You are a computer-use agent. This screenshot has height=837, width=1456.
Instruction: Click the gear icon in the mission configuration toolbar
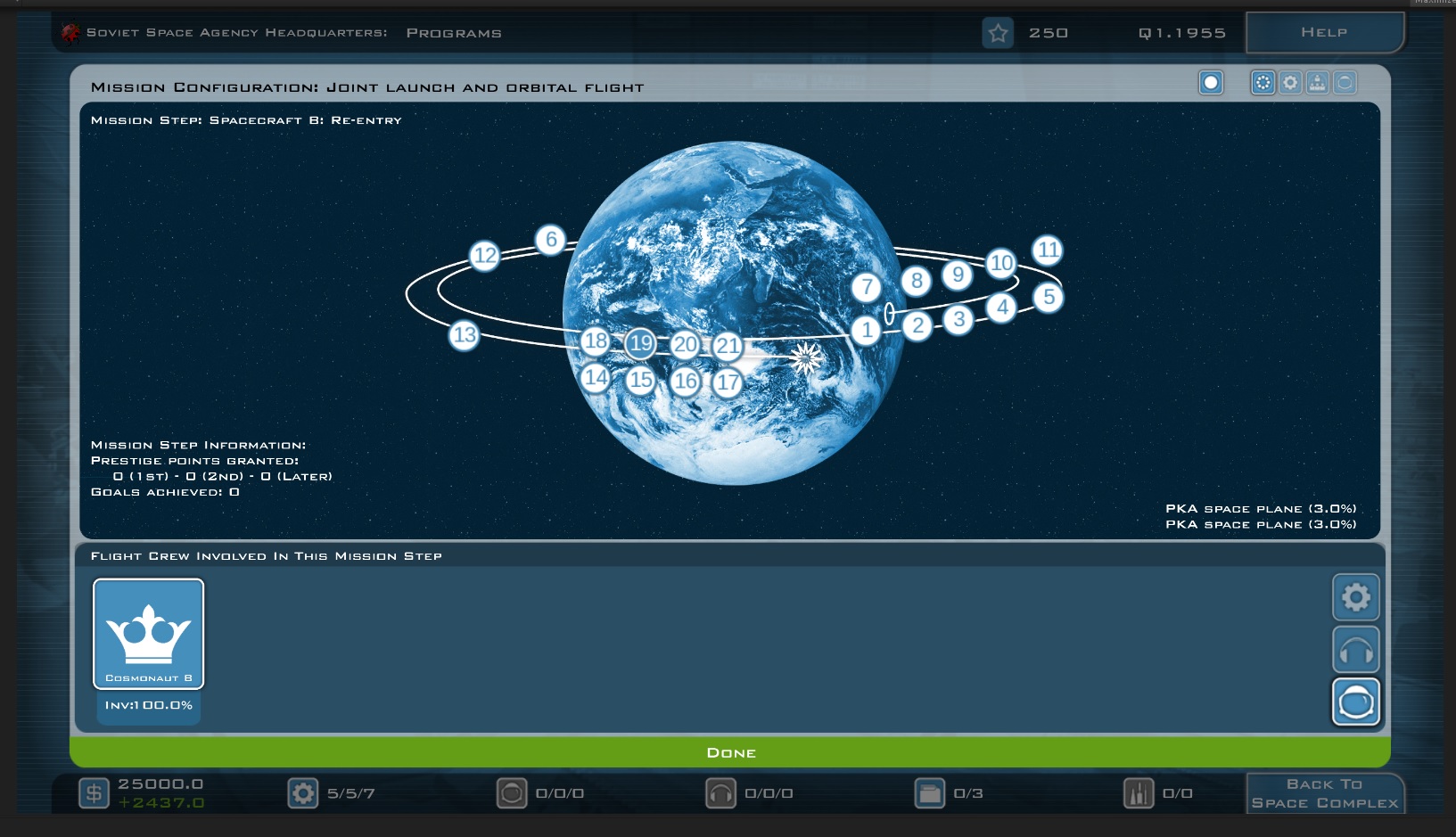tap(1290, 83)
